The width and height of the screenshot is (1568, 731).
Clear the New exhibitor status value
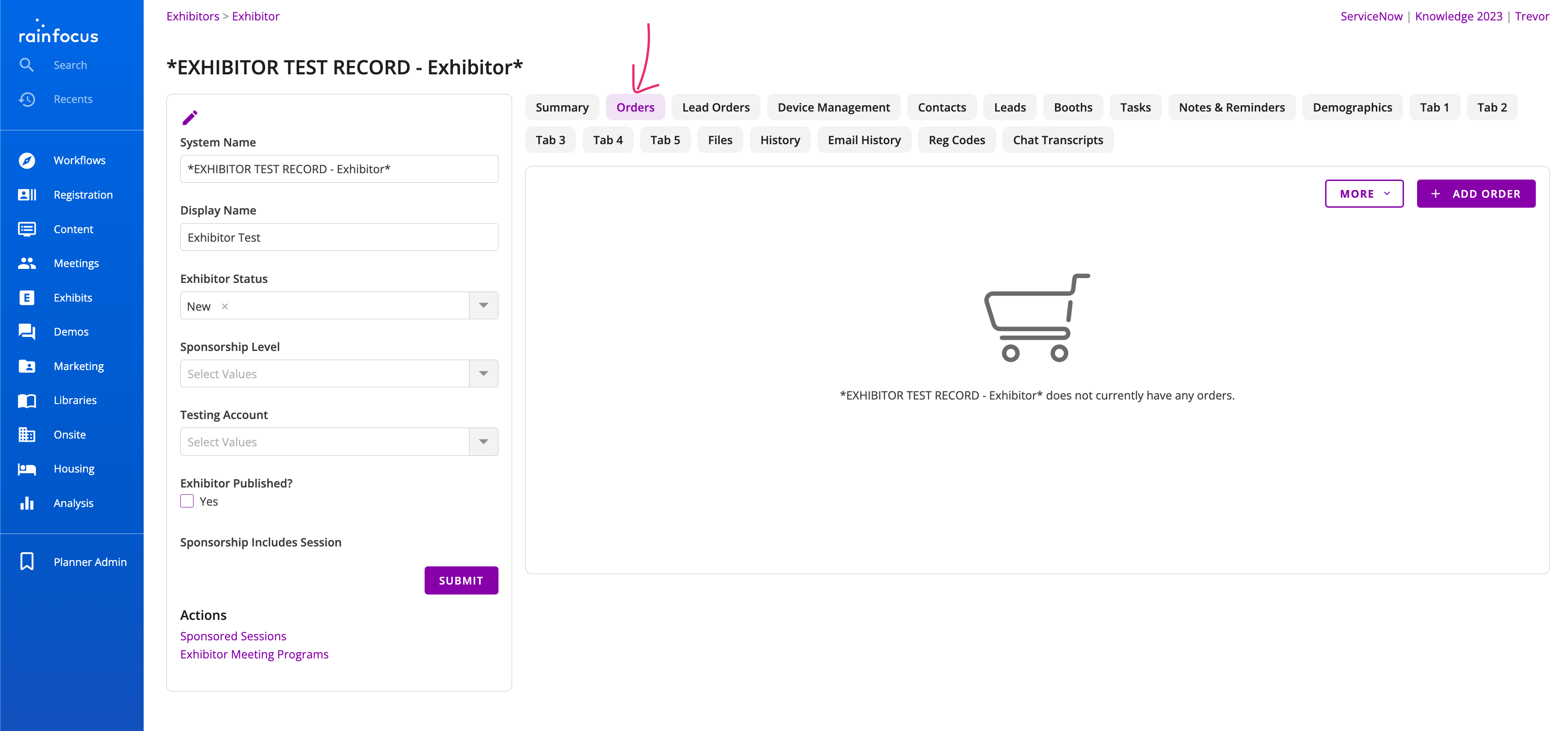225,307
